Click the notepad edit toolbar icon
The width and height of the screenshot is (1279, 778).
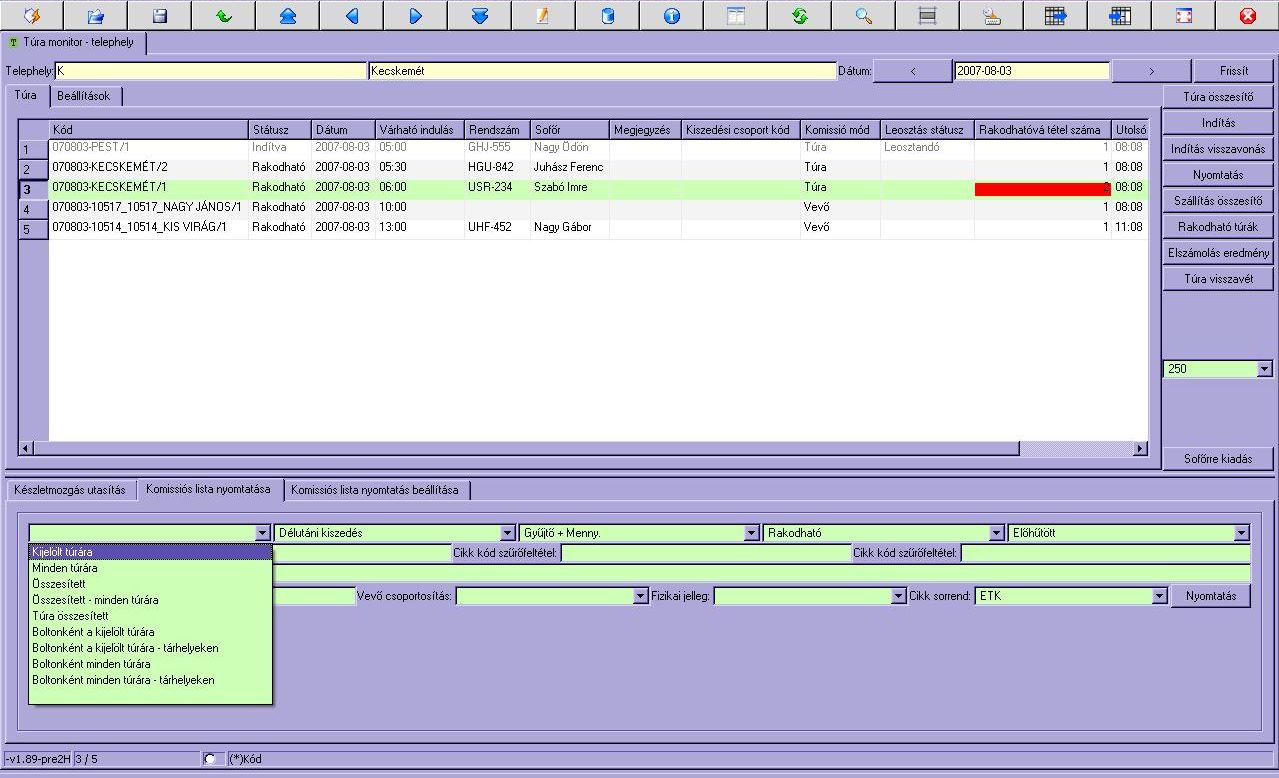pyautogui.click(x=543, y=15)
